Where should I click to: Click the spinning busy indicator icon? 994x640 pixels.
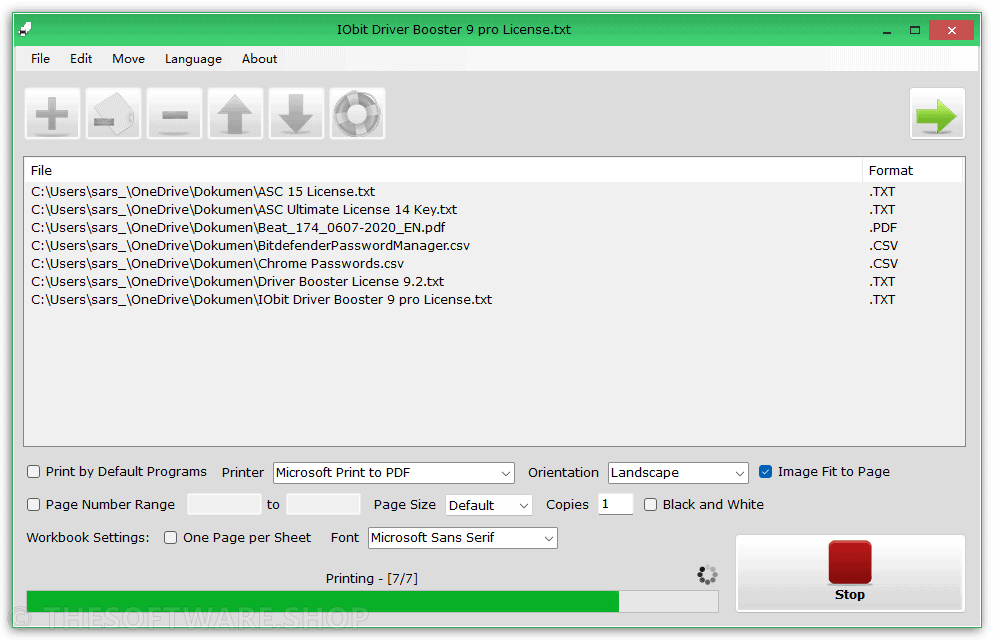coord(707,575)
